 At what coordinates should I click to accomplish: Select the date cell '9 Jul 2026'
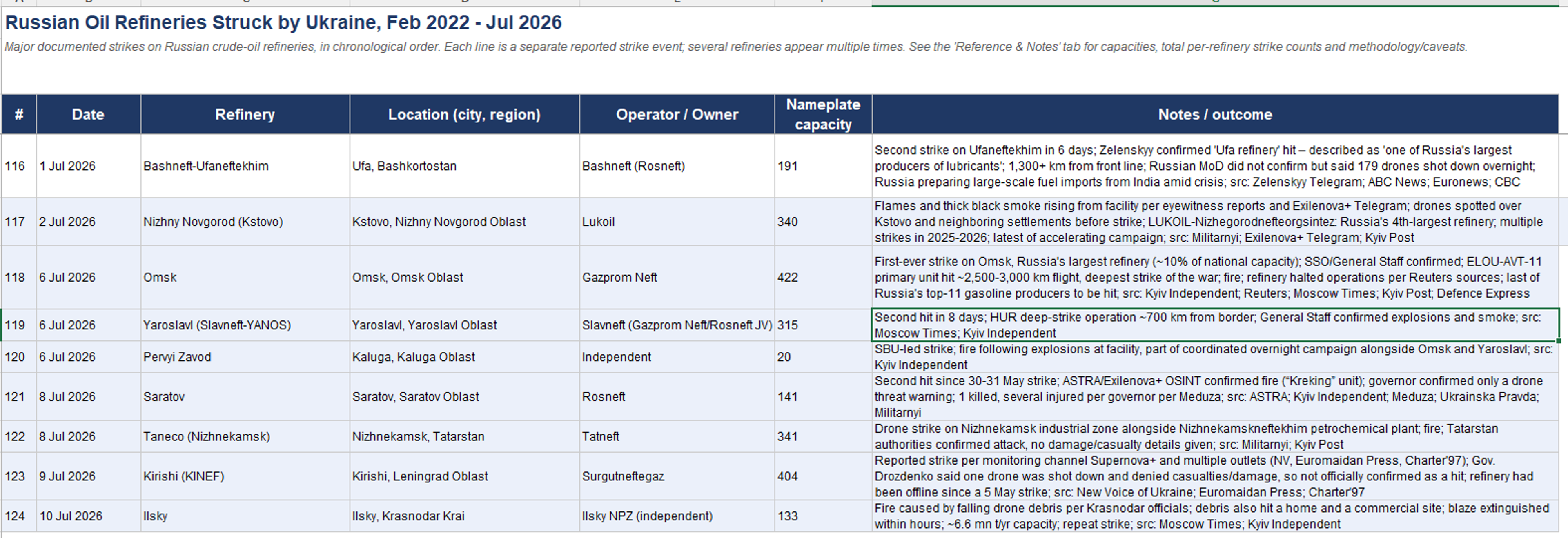tap(88, 476)
